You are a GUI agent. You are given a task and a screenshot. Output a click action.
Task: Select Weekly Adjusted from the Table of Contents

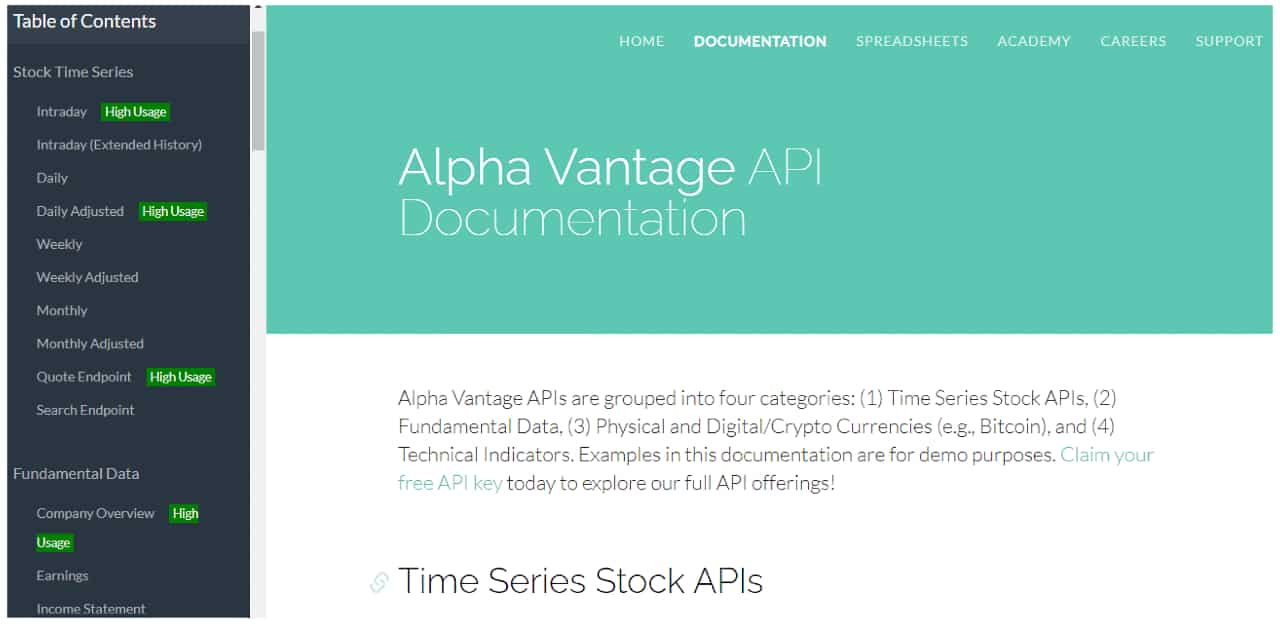click(x=87, y=277)
